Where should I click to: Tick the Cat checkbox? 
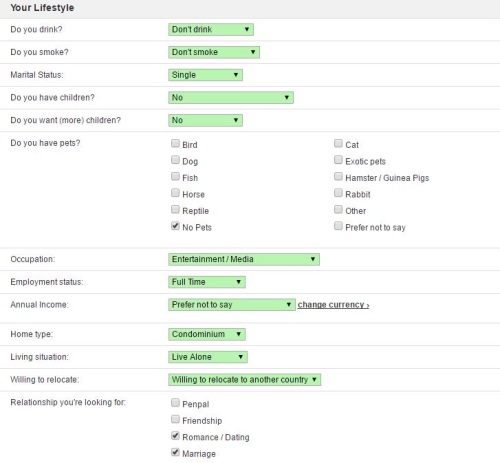pyautogui.click(x=338, y=143)
